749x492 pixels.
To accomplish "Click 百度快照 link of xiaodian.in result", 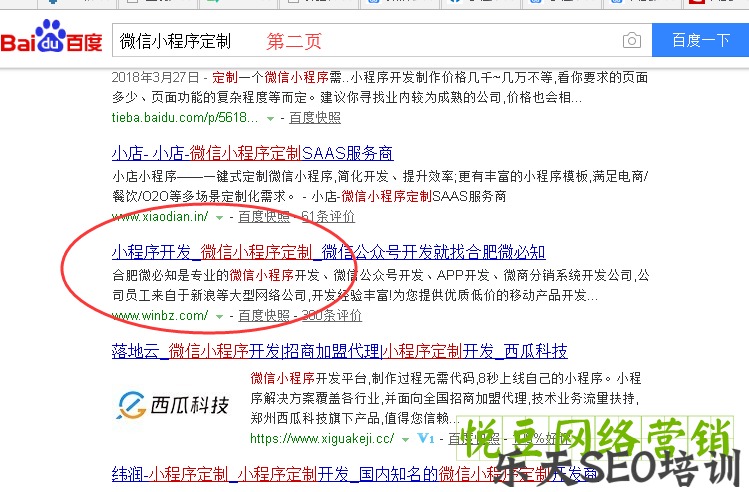I will (264, 217).
